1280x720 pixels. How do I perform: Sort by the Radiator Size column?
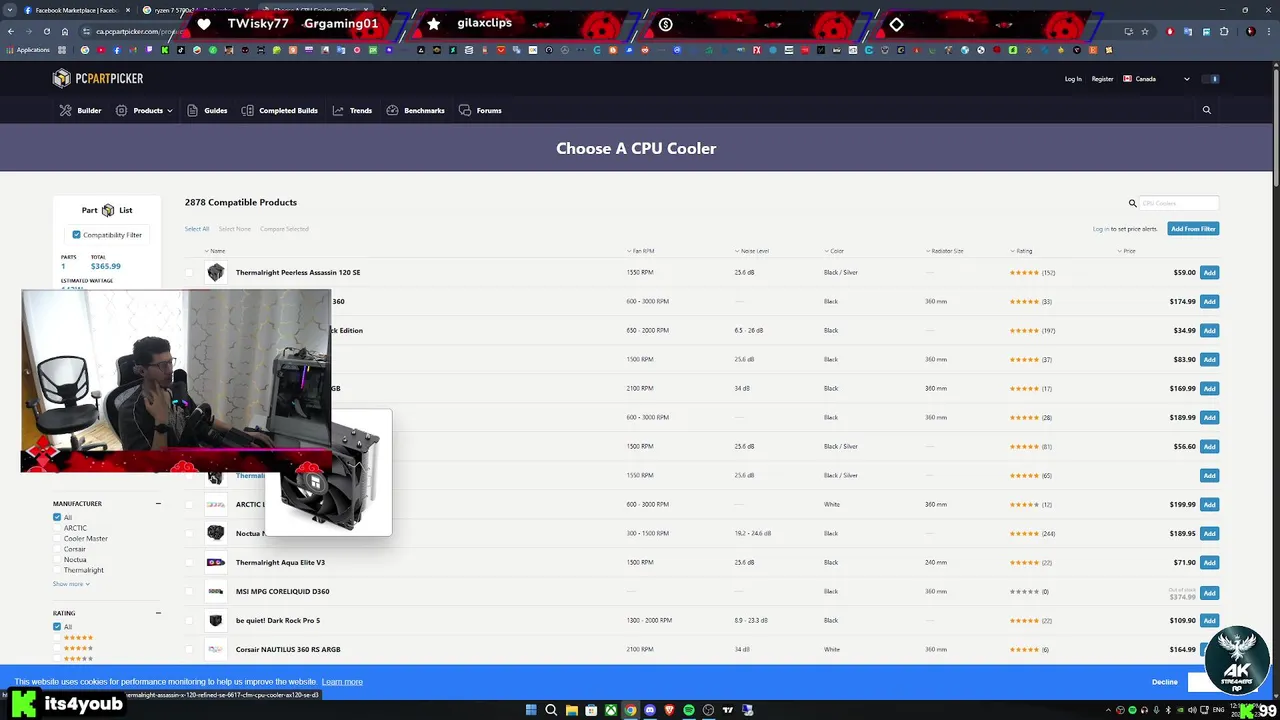(945, 251)
